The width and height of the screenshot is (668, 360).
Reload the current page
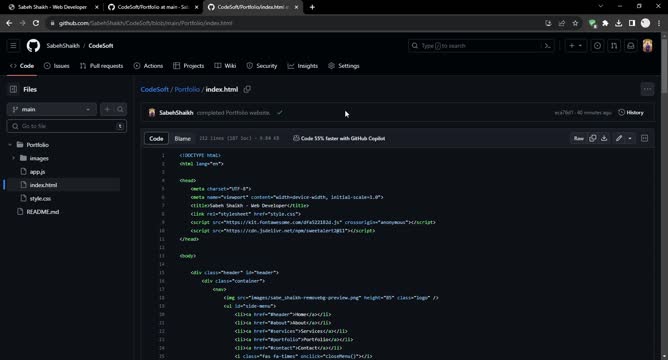[36, 23]
